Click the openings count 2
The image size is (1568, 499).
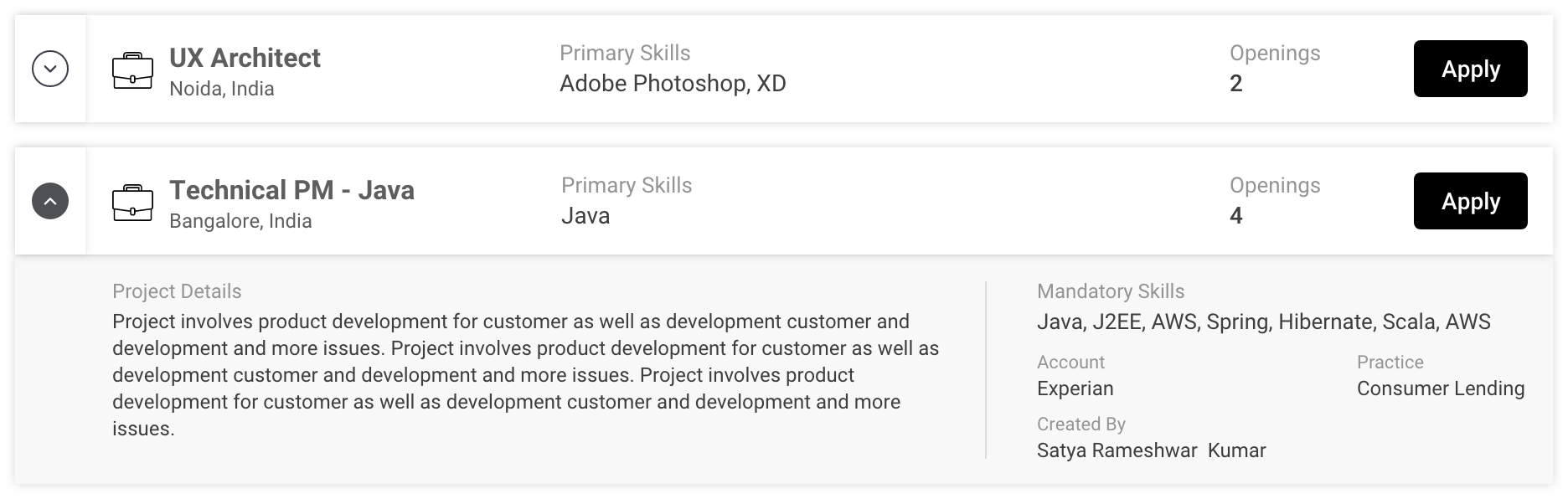1235,84
